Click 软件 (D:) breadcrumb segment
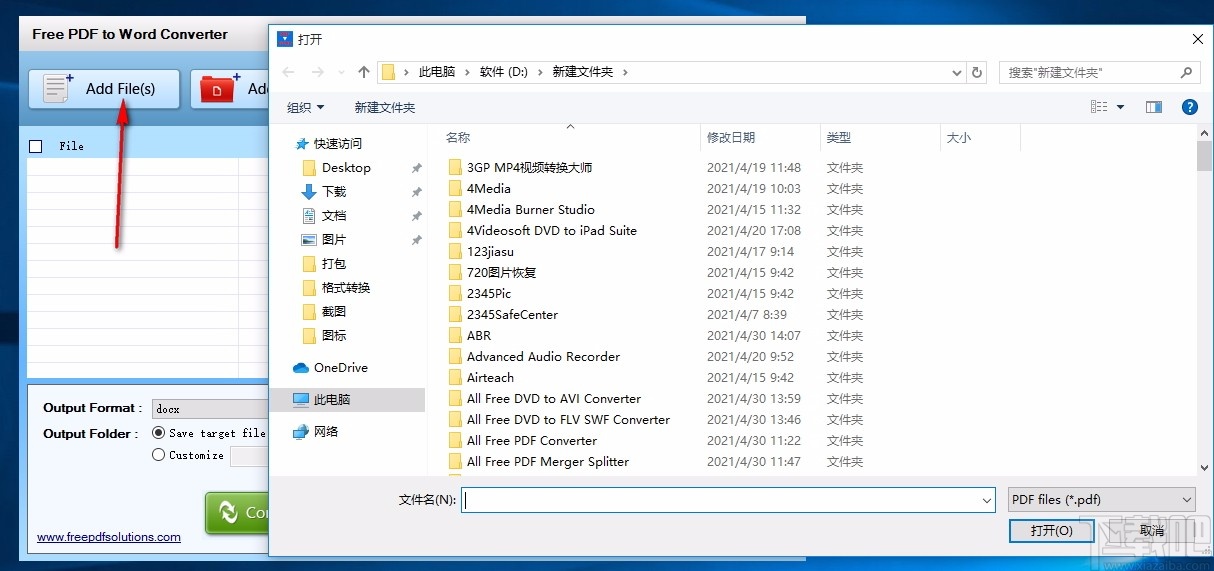Viewport: 1214px width, 571px height. [504, 72]
